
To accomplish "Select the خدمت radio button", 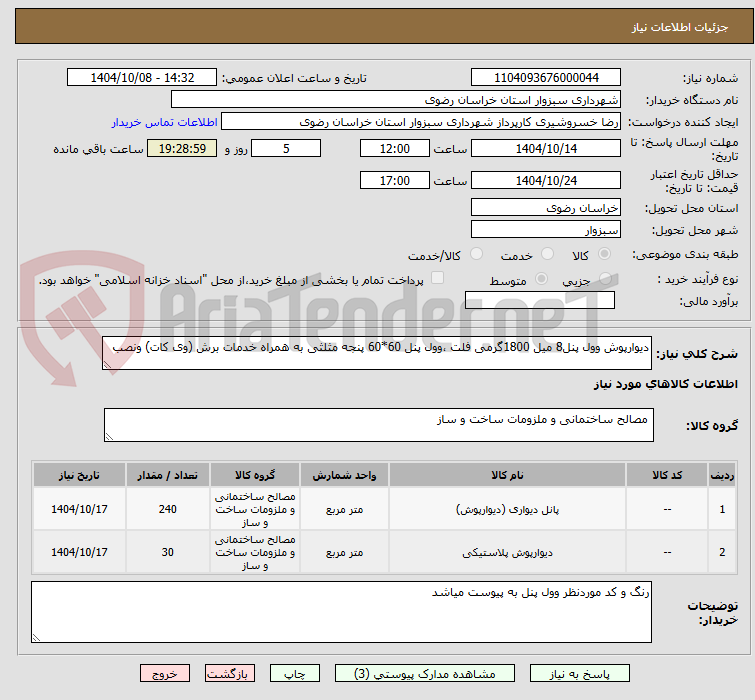I will coord(547,254).
